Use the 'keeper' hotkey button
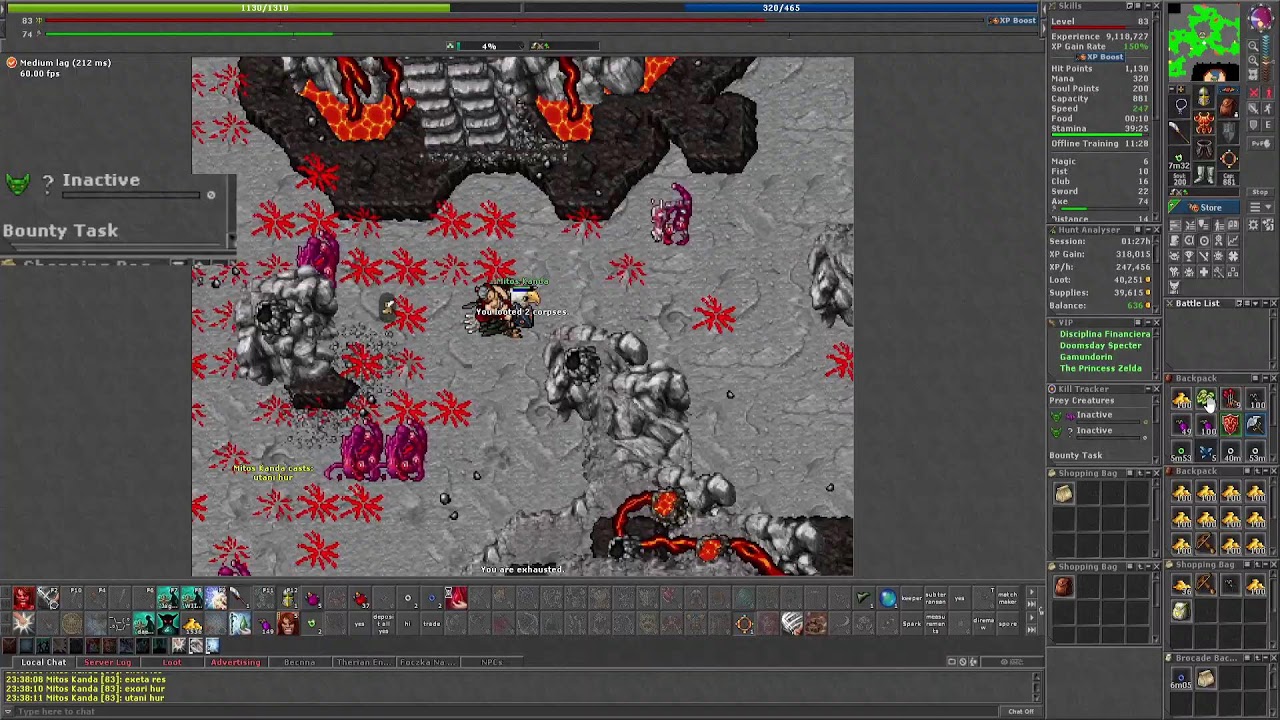The width and height of the screenshot is (1280, 720). point(911,598)
